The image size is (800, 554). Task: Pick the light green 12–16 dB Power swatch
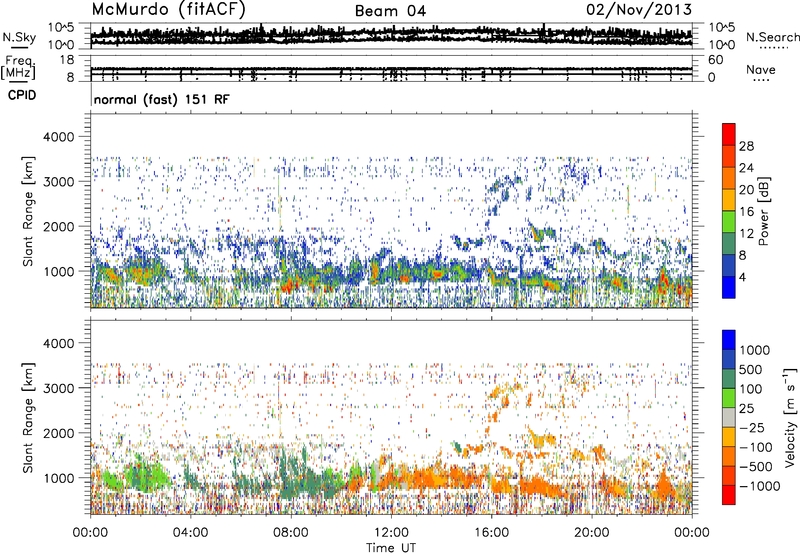[729, 222]
